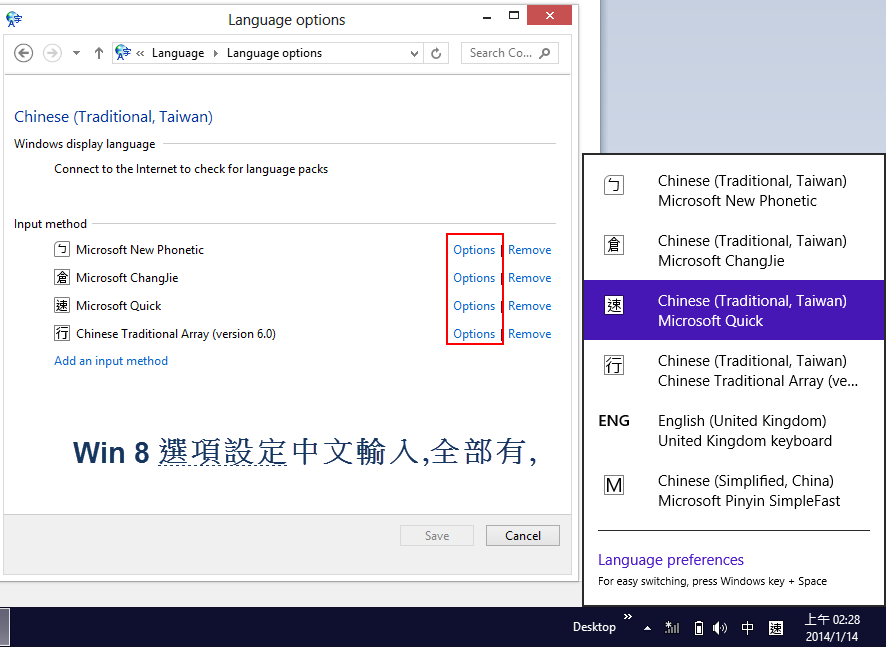Viewport: 886px width, 647px height.
Task: Switch to English United Kingdom keyboard
Action: [733, 431]
